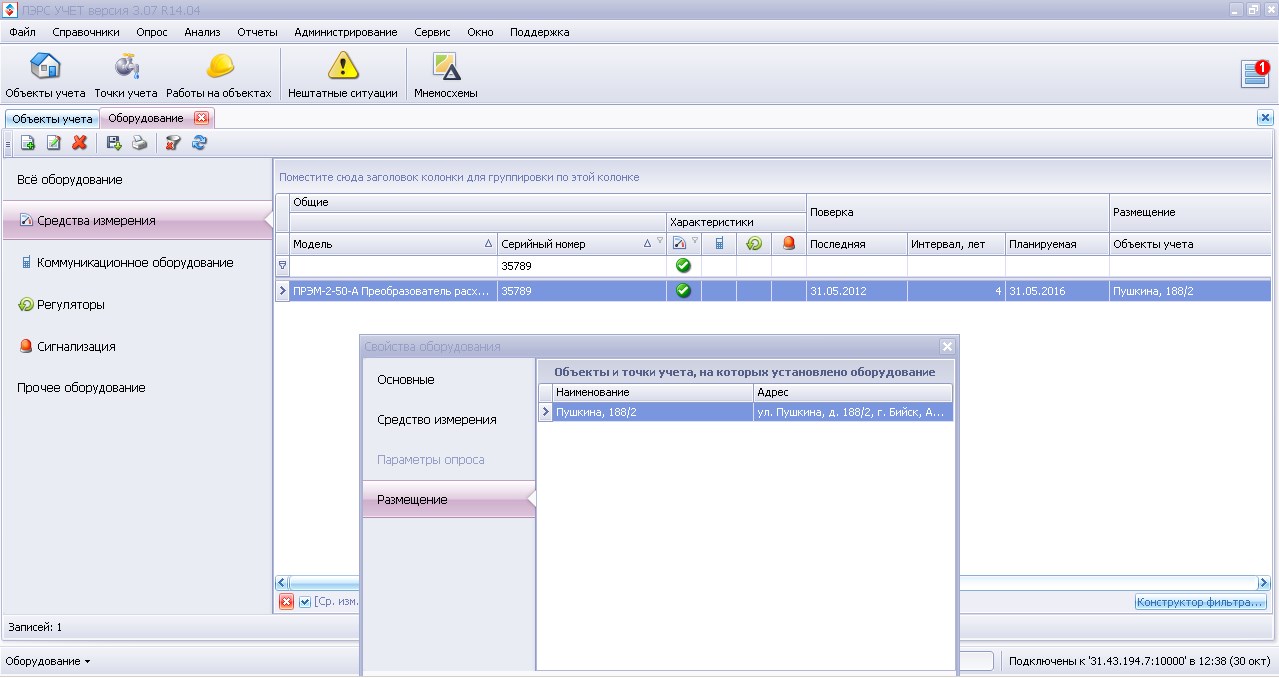Click green check in ПРЭМ-2-50-А row
Screen dimensions: 1279x678
point(684,291)
